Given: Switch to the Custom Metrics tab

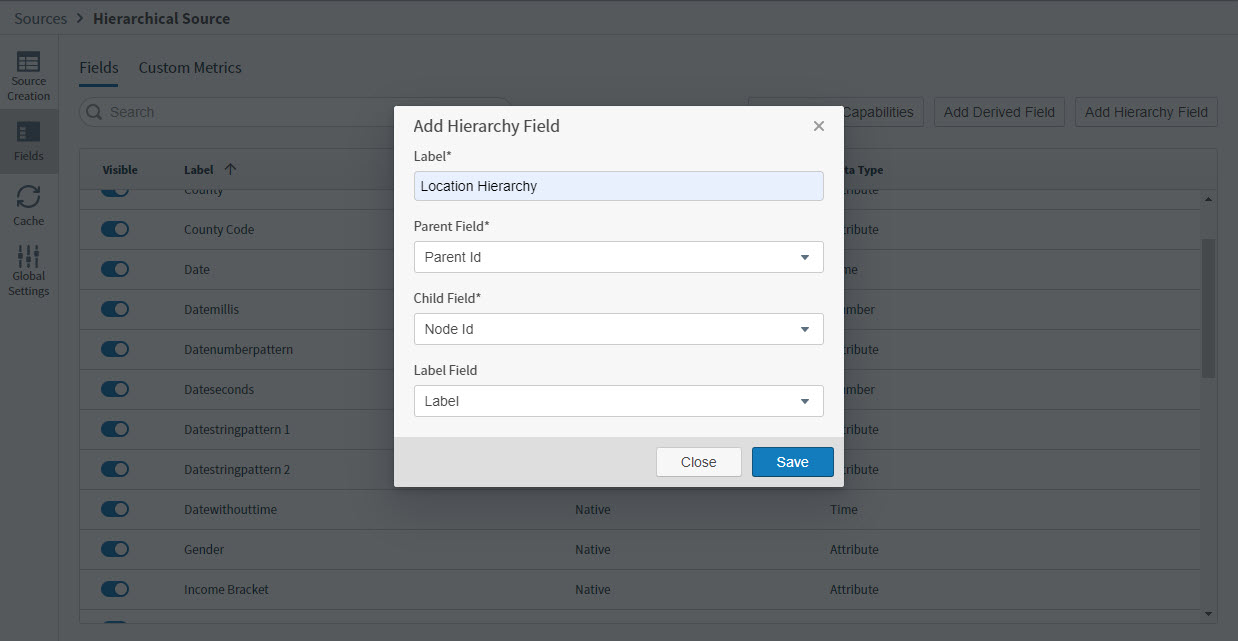Looking at the screenshot, I should pos(190,67).
